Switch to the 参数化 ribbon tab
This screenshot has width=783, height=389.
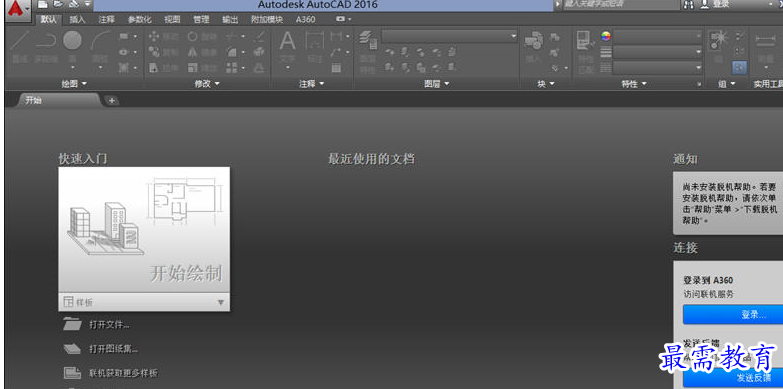pos(139,19)
